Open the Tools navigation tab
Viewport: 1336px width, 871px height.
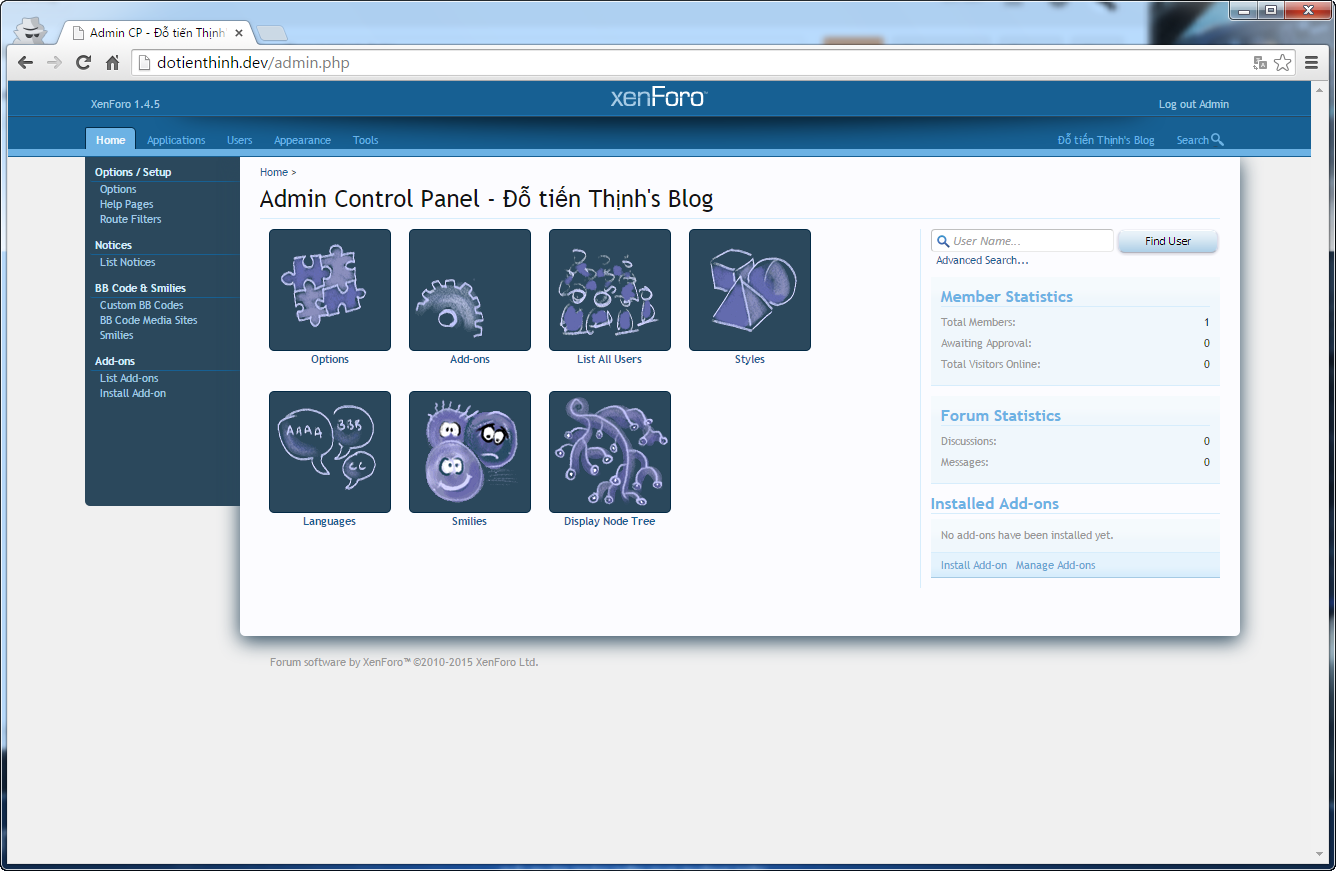coord(366,140)
